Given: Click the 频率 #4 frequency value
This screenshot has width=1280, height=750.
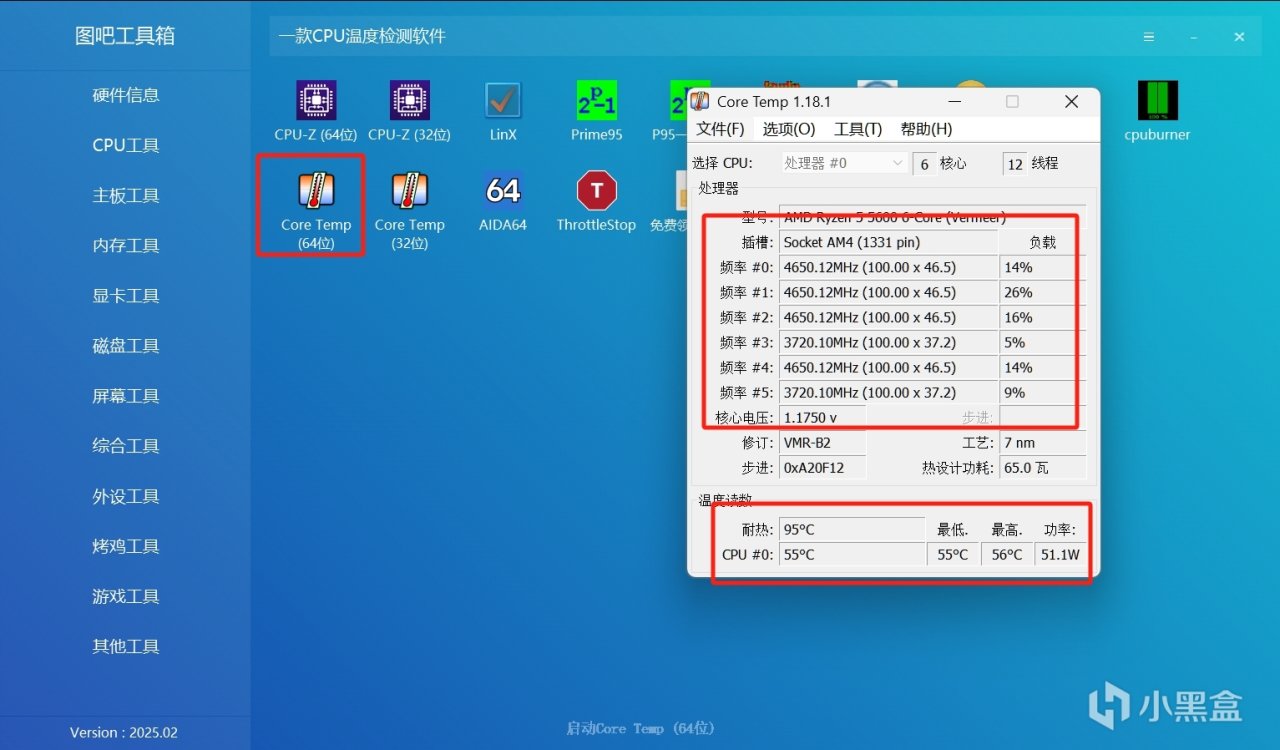Looking at the screenshot, I should point(888,367).
